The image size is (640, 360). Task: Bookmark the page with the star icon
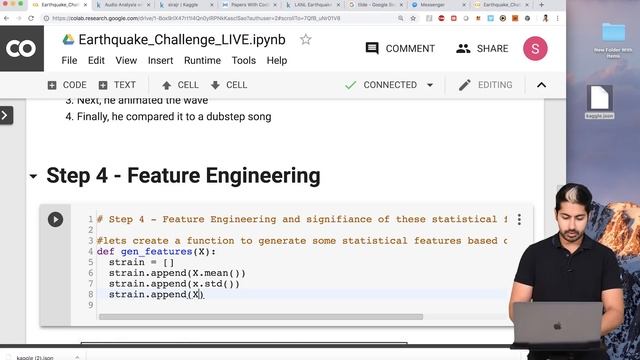[x=413, y=18]
